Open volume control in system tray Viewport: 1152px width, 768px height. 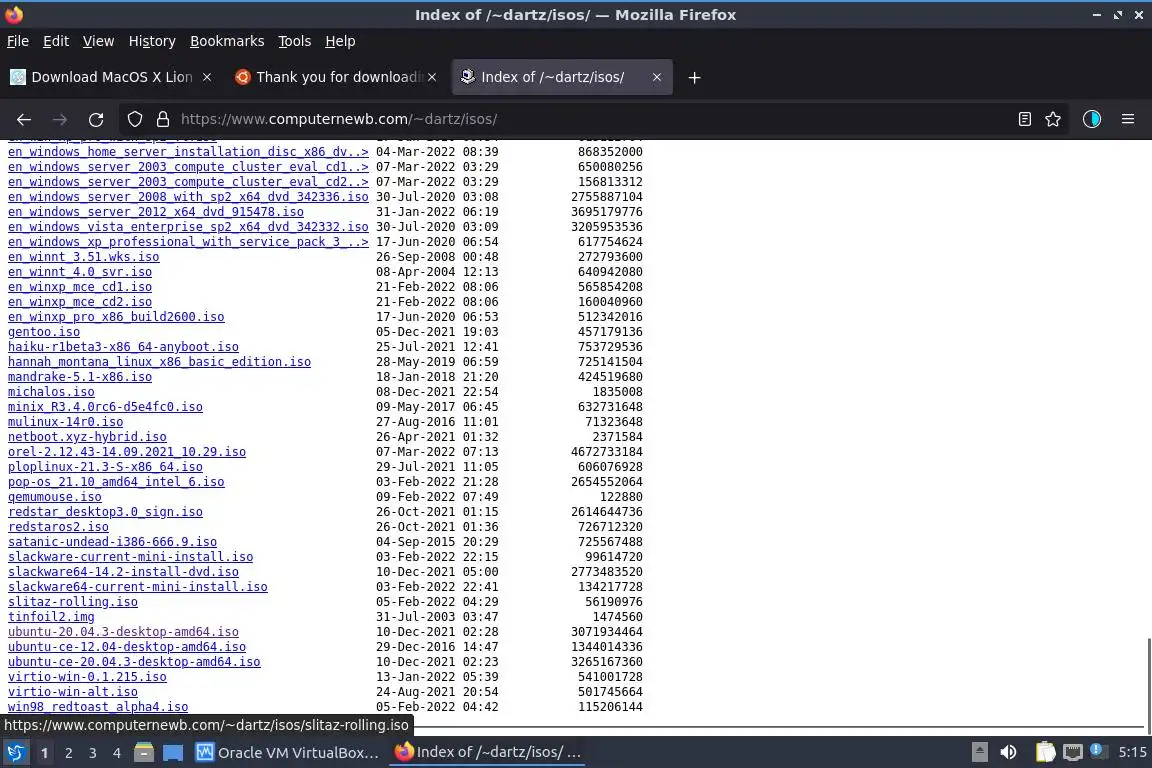pyautogui.click(x=1009, y=752)
